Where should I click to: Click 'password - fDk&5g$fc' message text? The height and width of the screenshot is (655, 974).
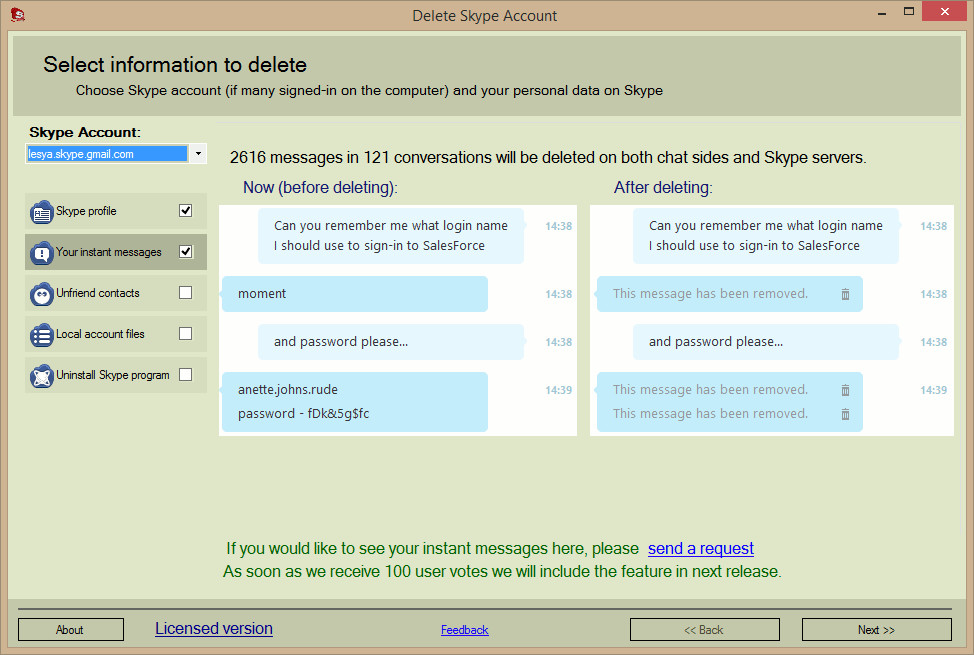303,414
